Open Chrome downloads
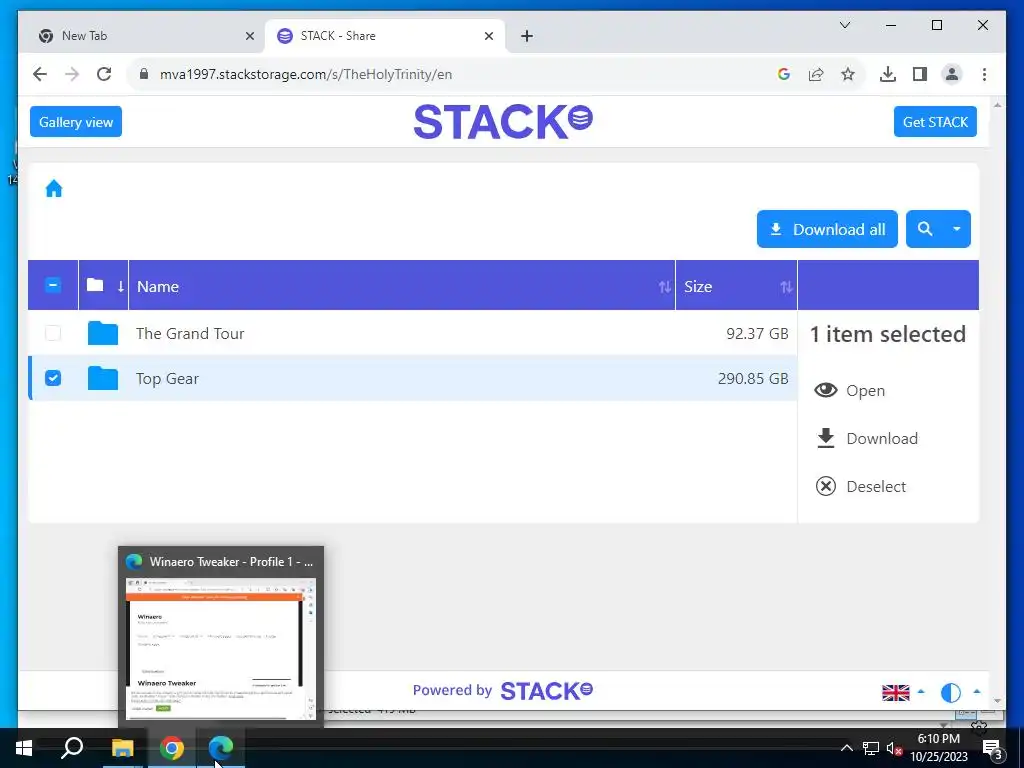This screenshot has height=768, width=1024. [x=888, y=74]
